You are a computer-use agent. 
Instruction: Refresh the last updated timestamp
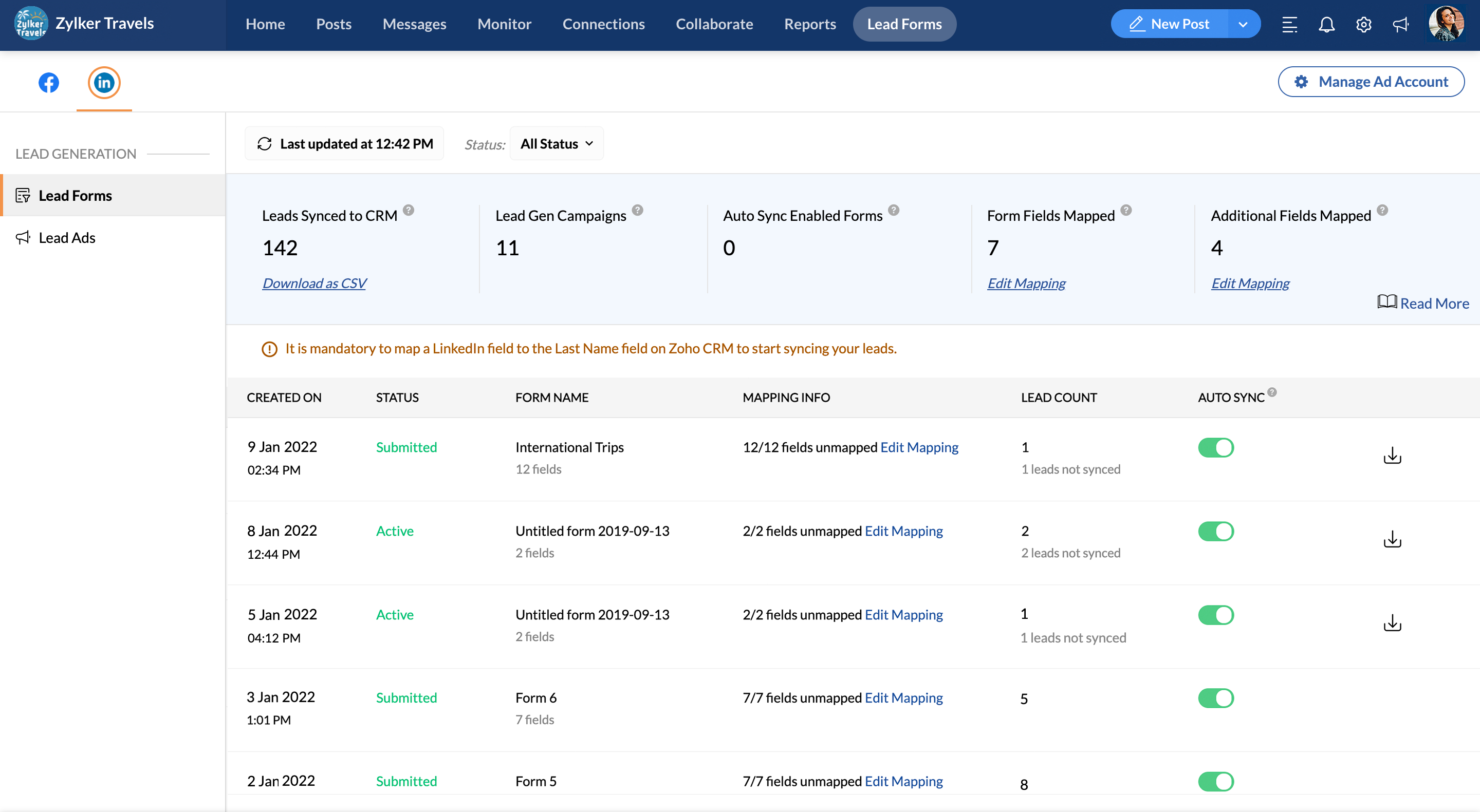[264, 144]
